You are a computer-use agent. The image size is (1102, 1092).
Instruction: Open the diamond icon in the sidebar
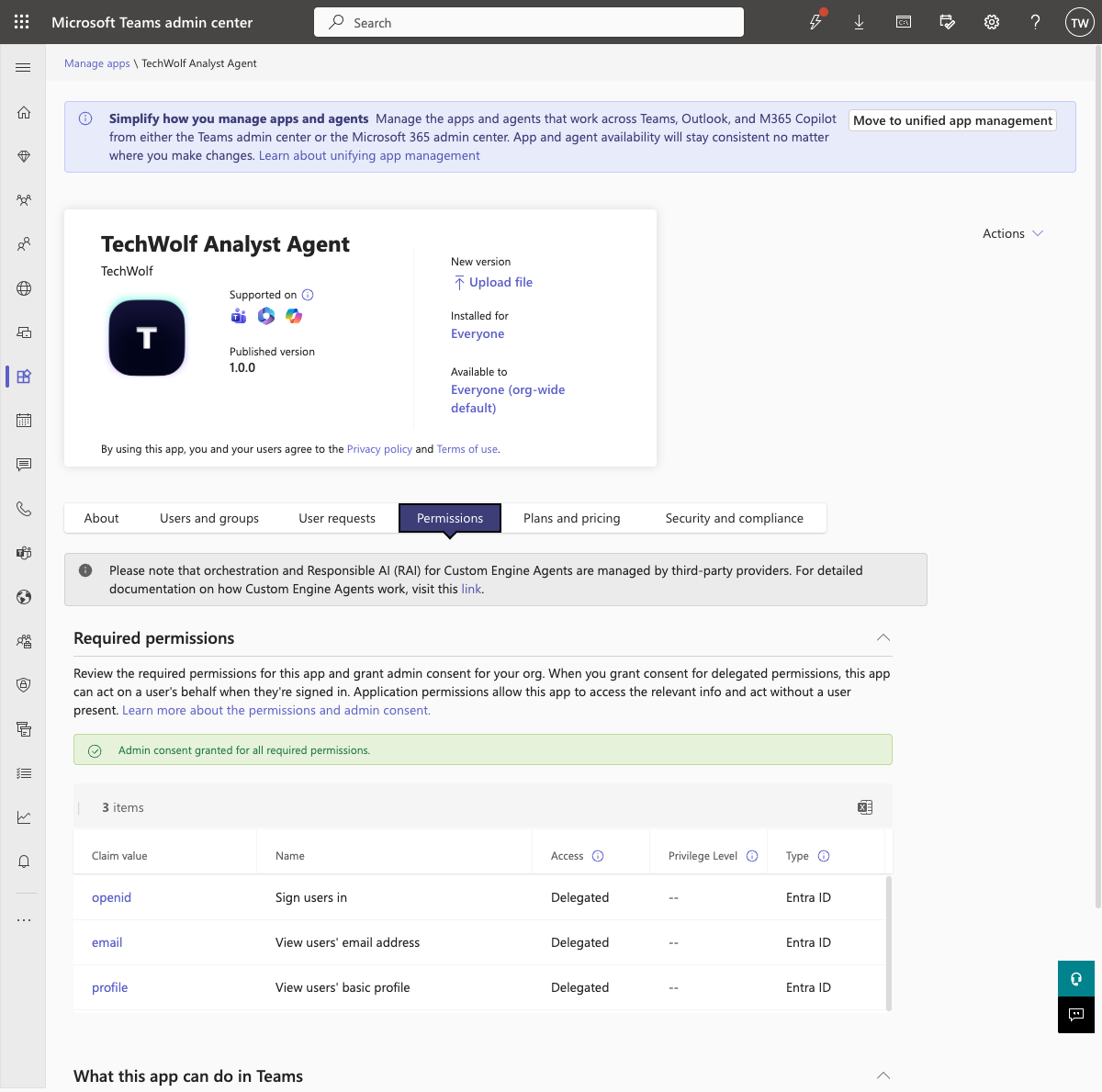click(x=24, y=156)
